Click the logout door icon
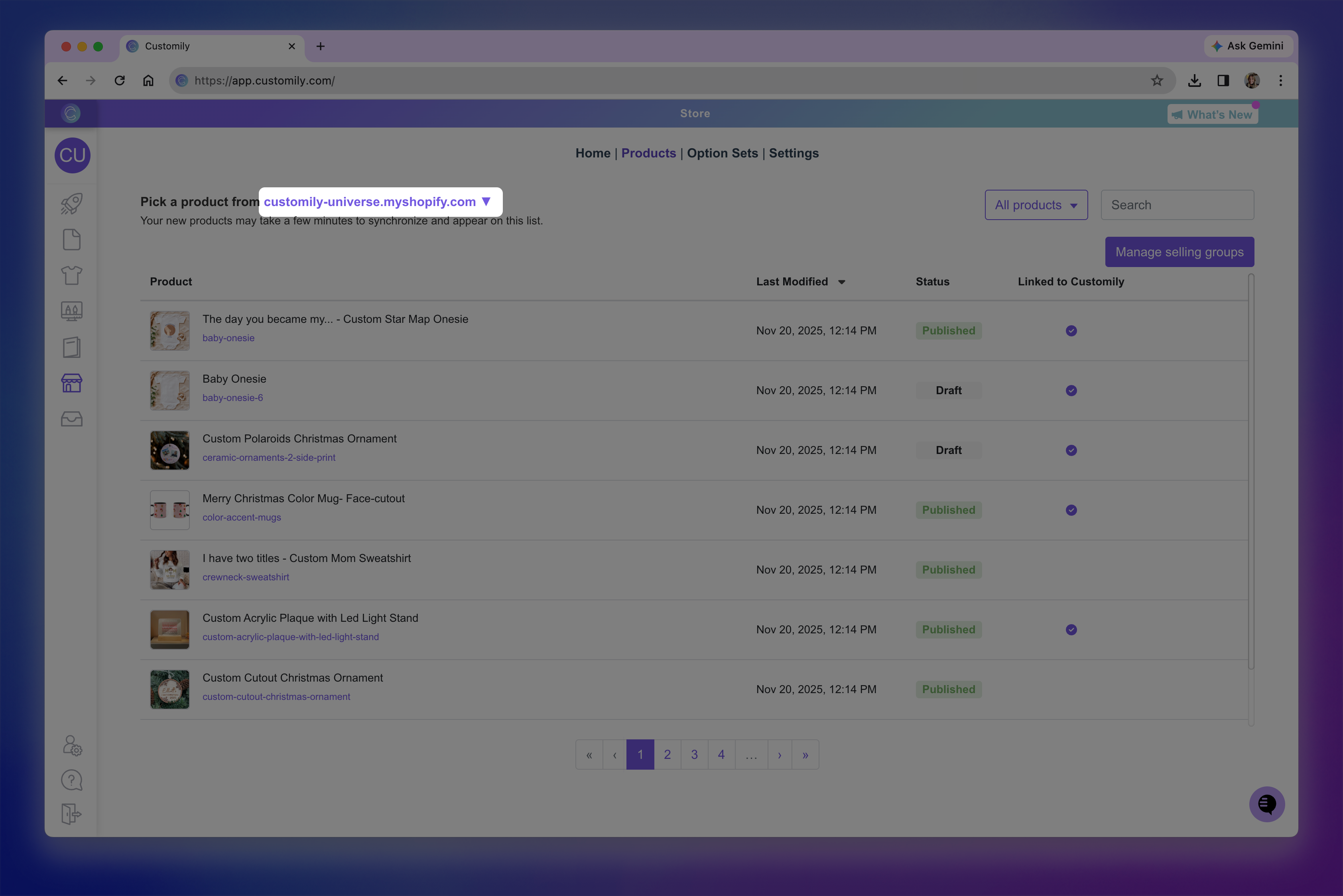 tap(72, 814)
